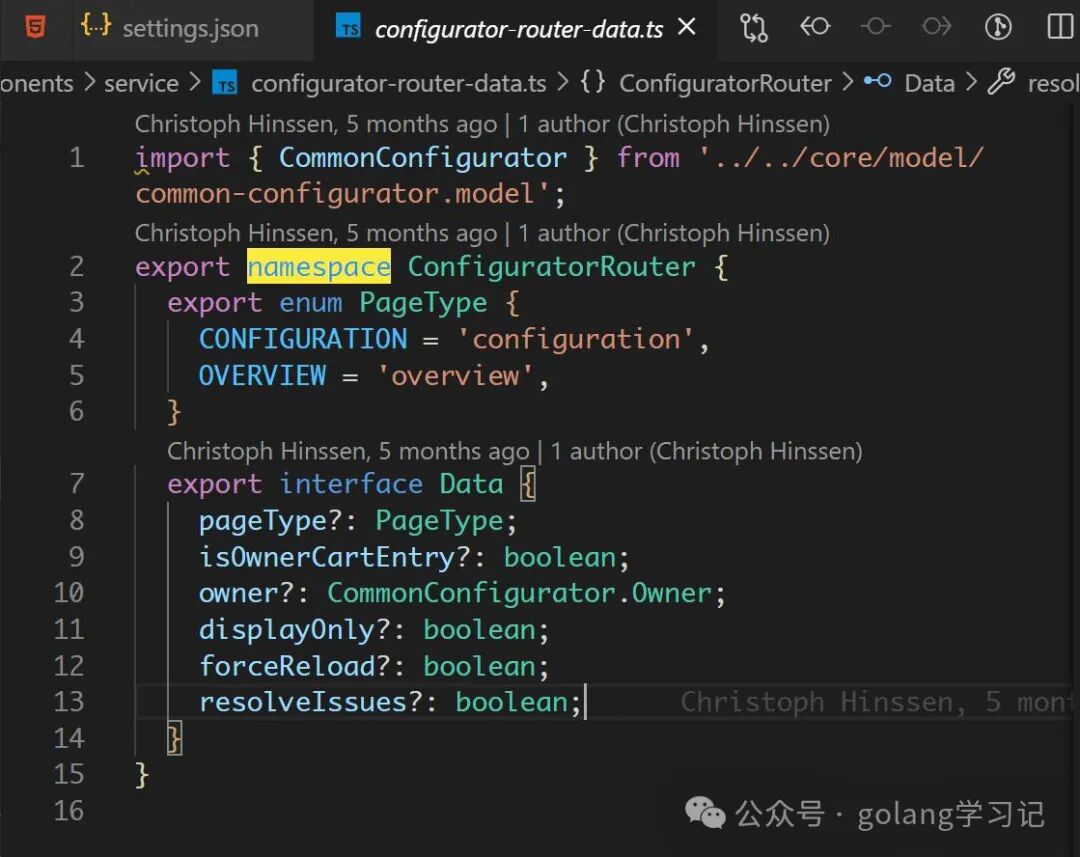
Task: Click the 'Data' interface name on line 7
Action: pos(472,484)
